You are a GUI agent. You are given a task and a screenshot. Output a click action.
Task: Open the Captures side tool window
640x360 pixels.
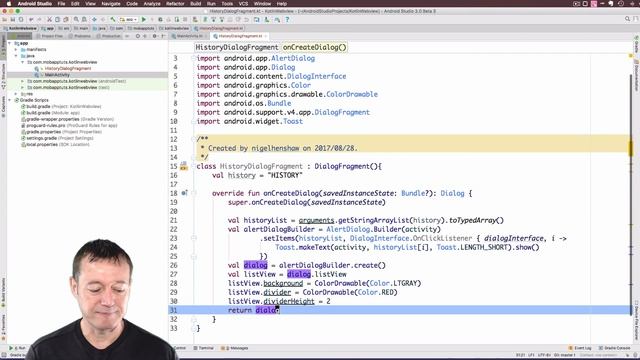pyautogui.click(x=3, y=107)
